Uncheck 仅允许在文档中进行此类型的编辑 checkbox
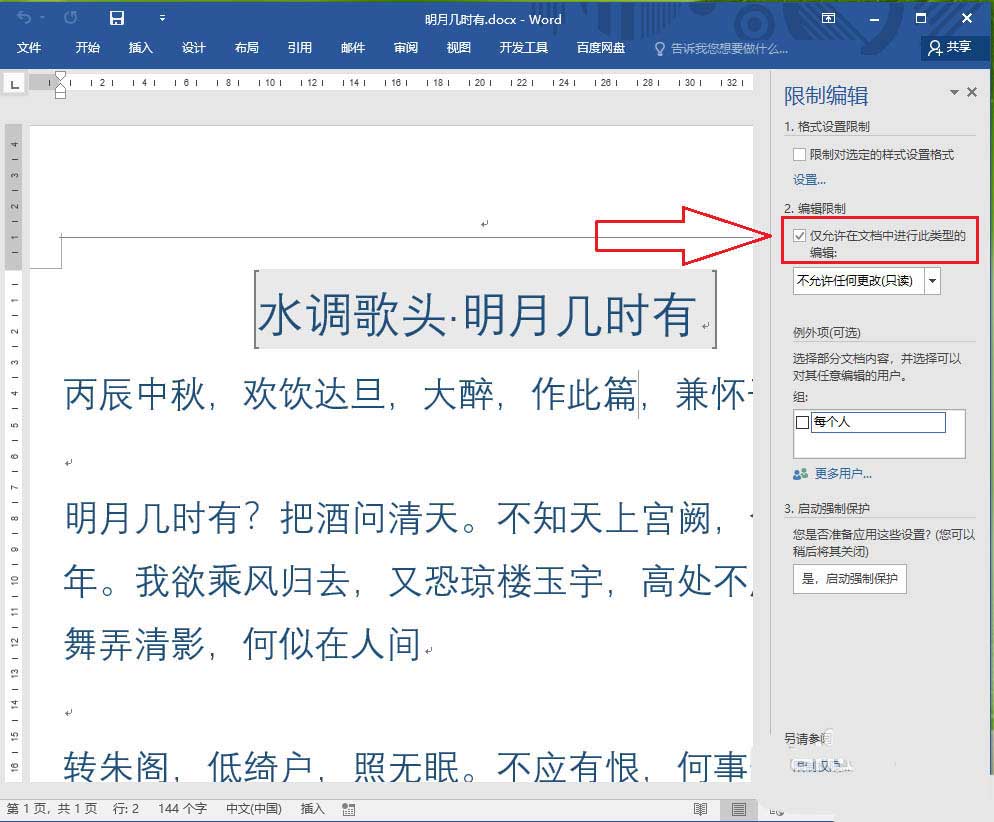Image resolution: width=994 pixels, height=822 pixels. click(x=799, y=236)
